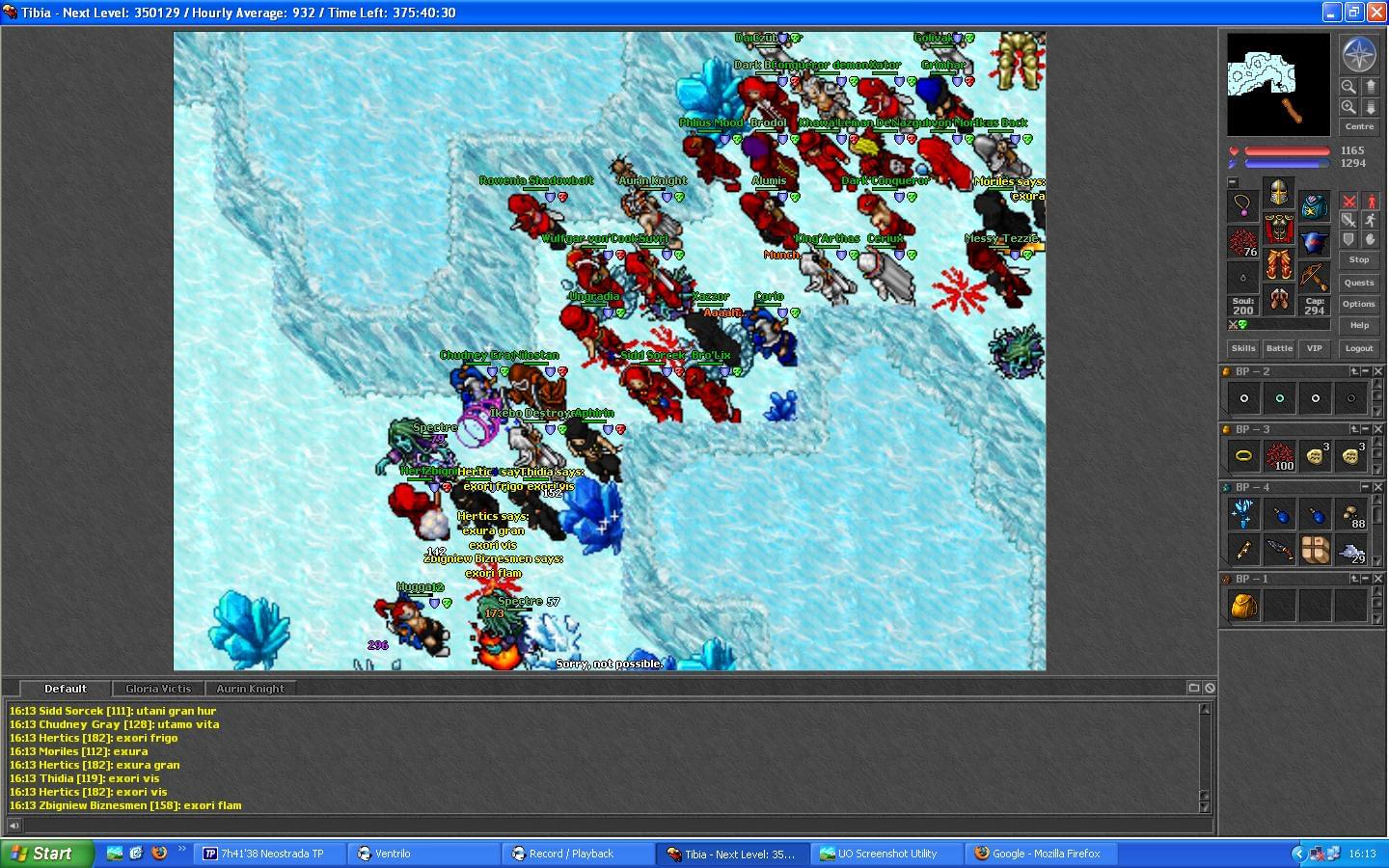This screenshot has height=868, width=1389.
Task: Select the yellow backpack in BP – 1
Action: click(x=1243, y=606)
